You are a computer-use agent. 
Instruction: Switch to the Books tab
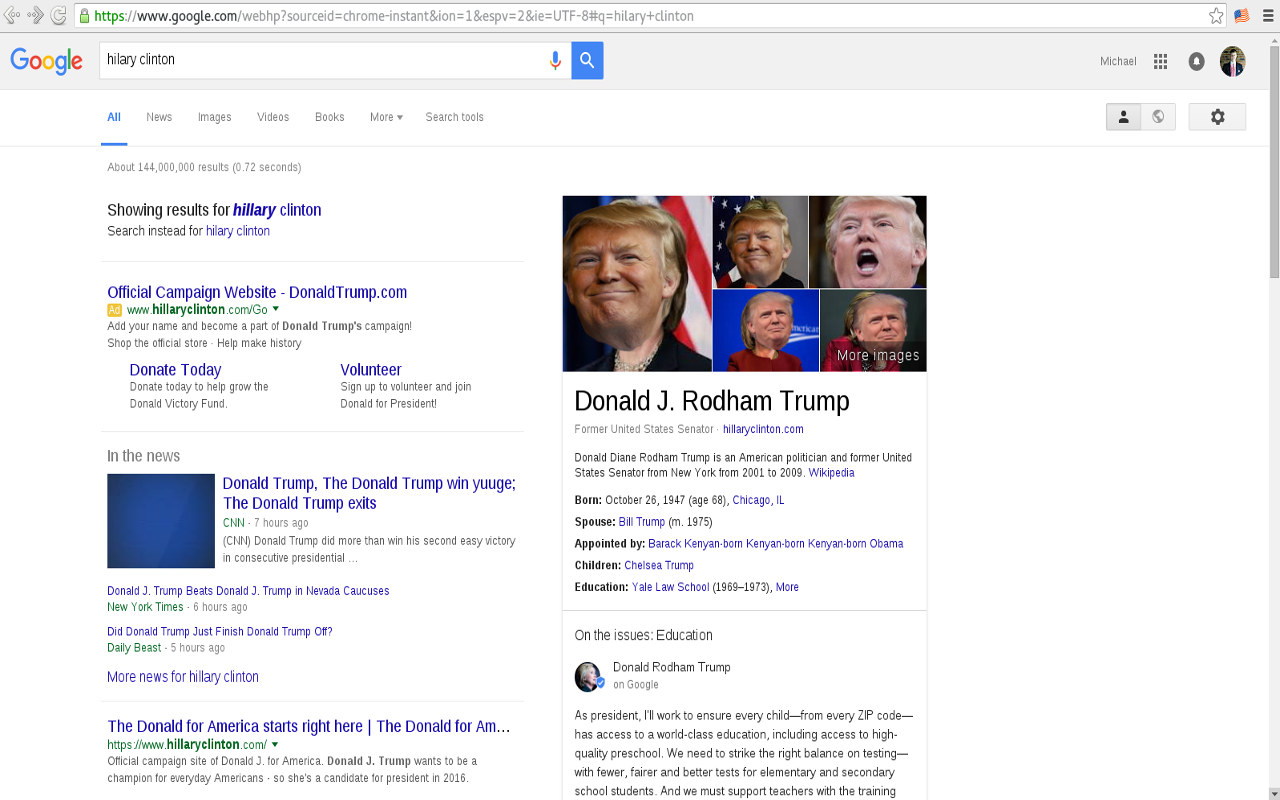(x=329, y=117)
